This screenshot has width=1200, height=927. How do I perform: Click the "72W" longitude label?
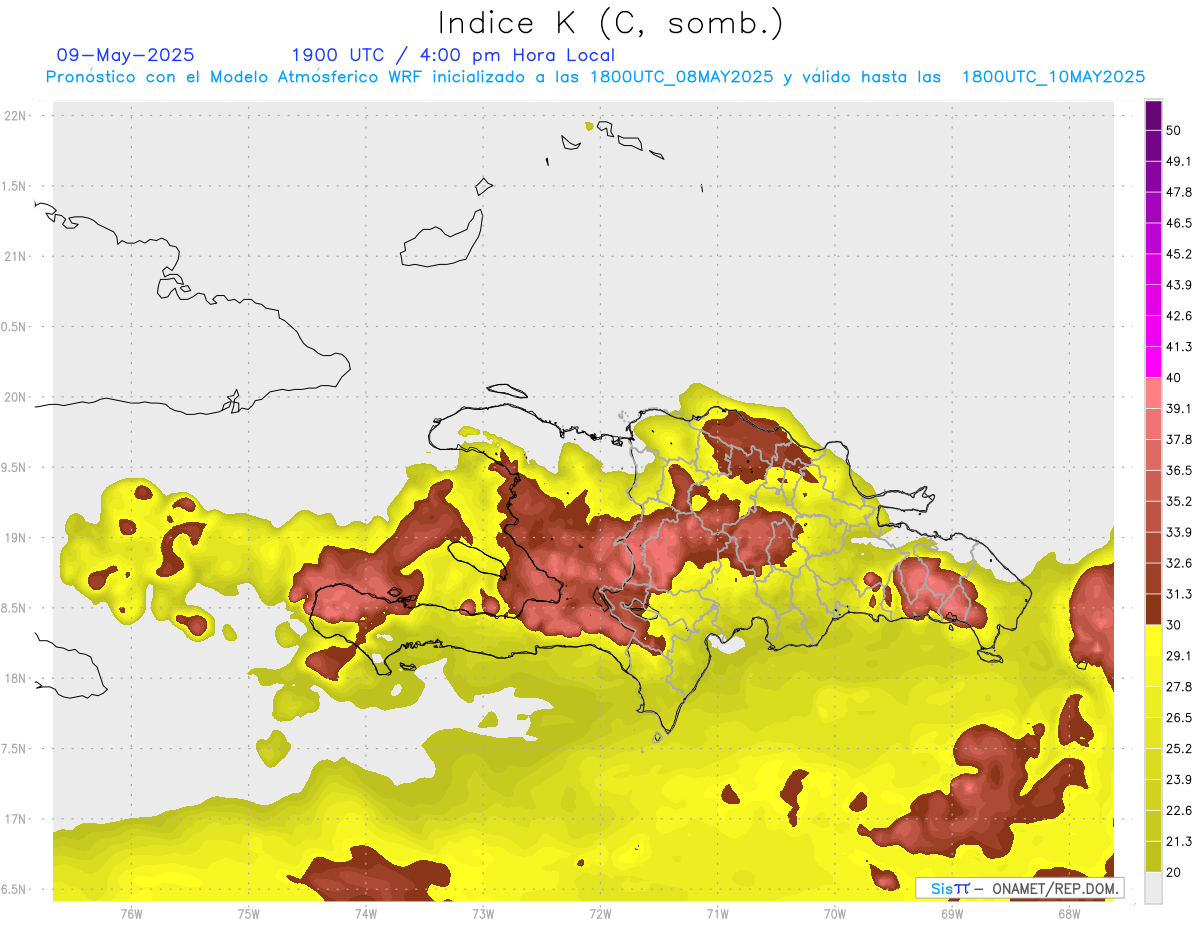point(600,913)
